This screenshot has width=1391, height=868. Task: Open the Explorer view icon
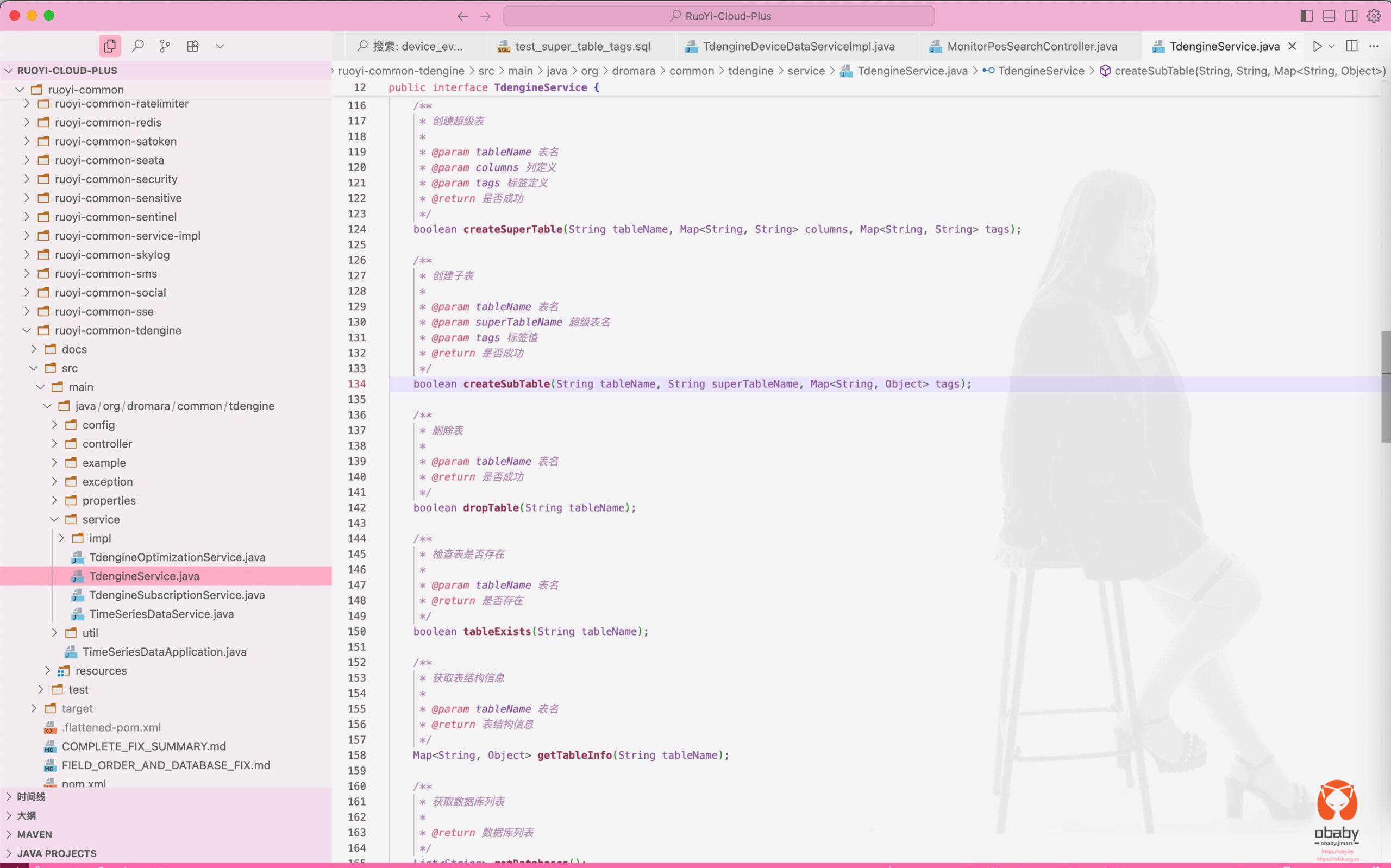pos(110,46)
